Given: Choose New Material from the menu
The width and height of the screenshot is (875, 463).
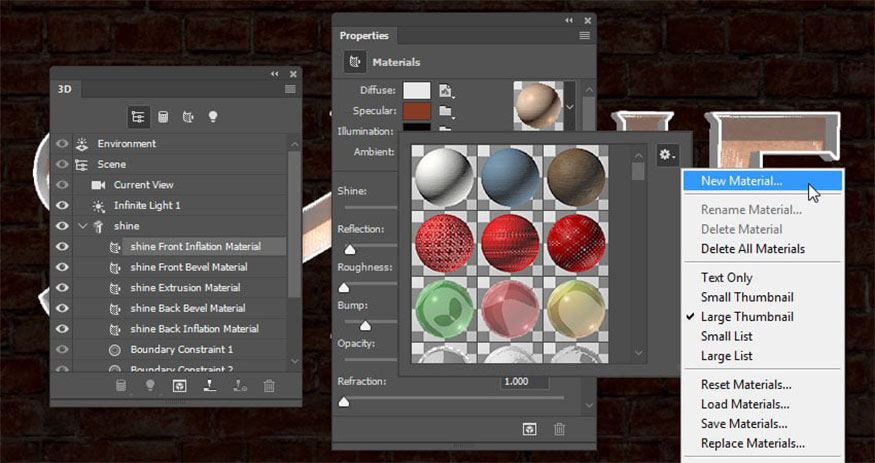Looking at the screenshot, I should tap(741, 181).
